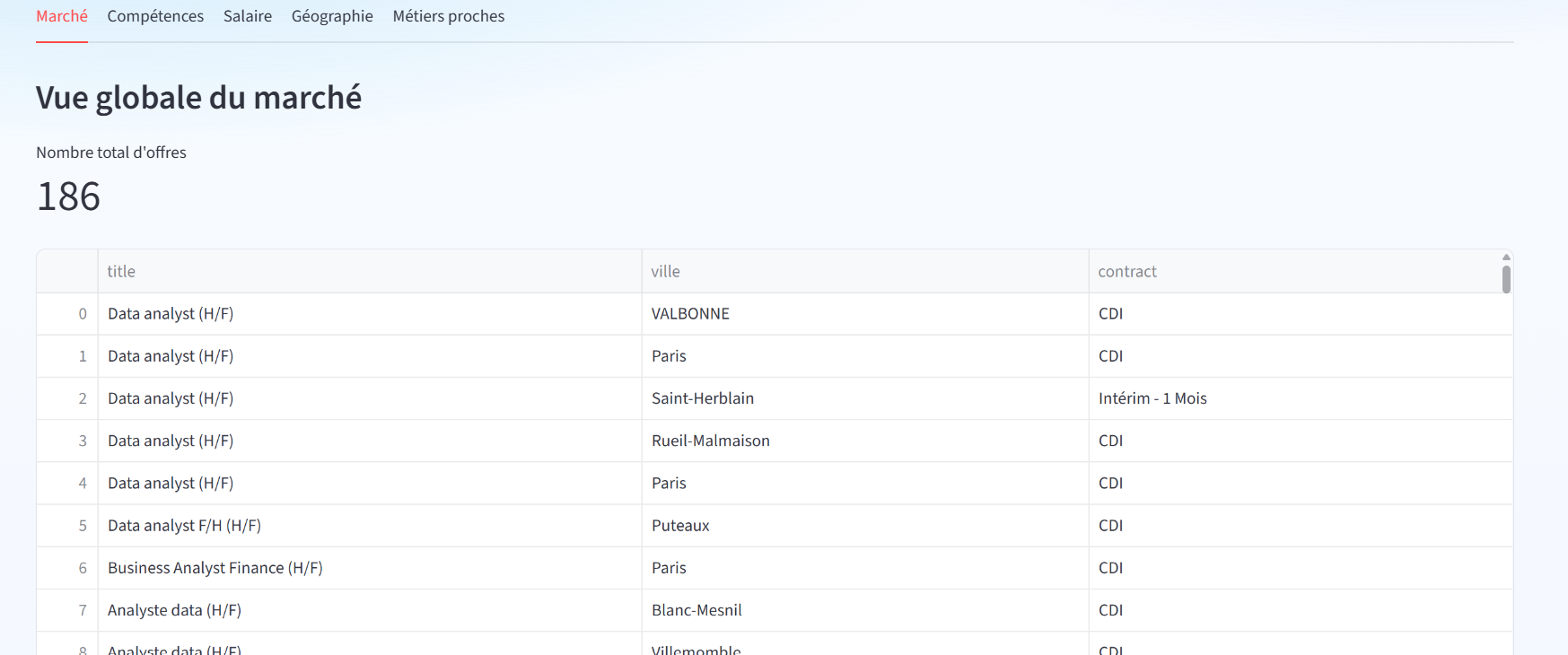Select the Business Analyst Finance (H/F) cell
This screenshot has height=655, width=1568.
(x=215, y=568)
